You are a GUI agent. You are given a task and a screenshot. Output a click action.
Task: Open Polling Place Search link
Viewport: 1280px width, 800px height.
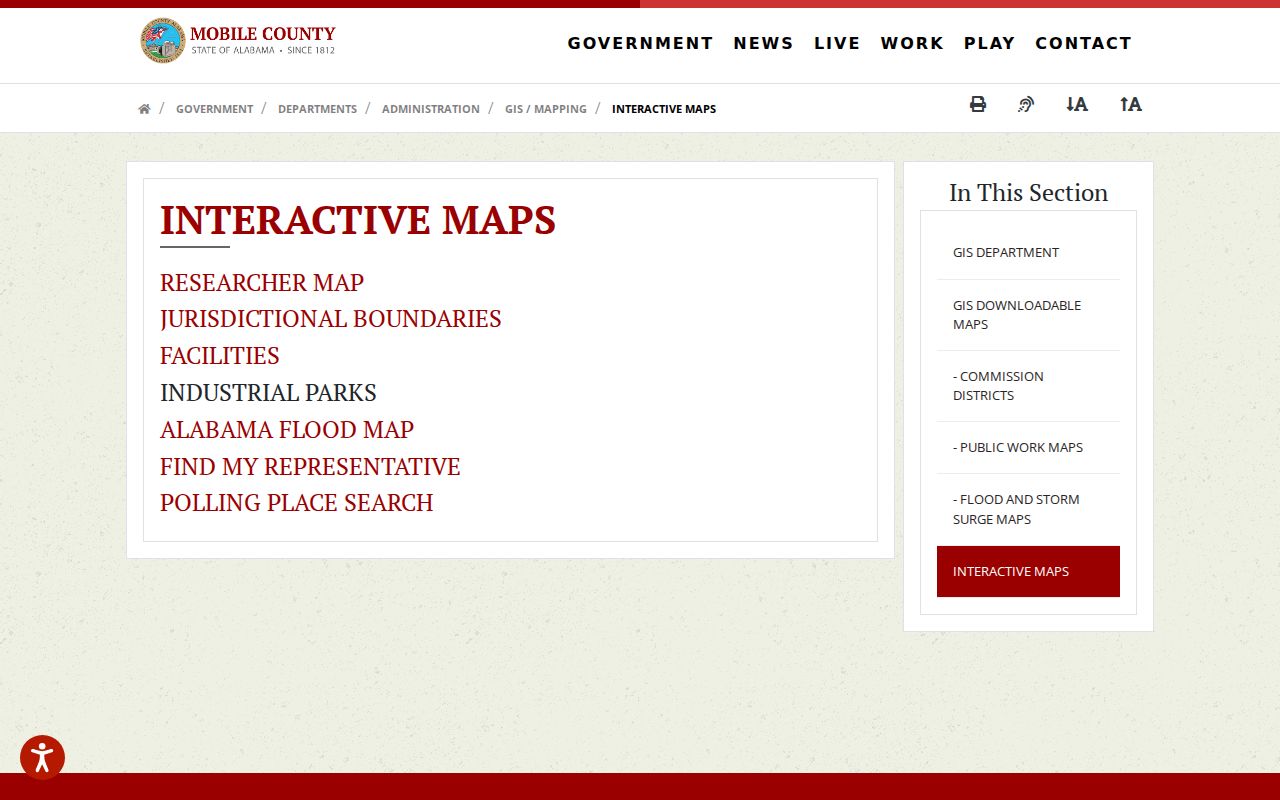click(297, 503)
